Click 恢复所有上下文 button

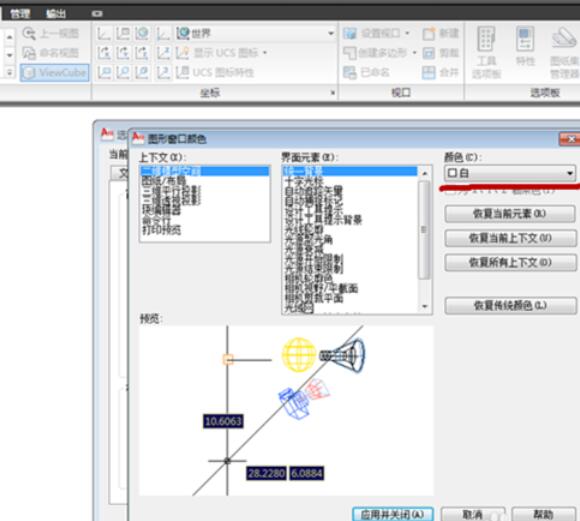point(510,263)
